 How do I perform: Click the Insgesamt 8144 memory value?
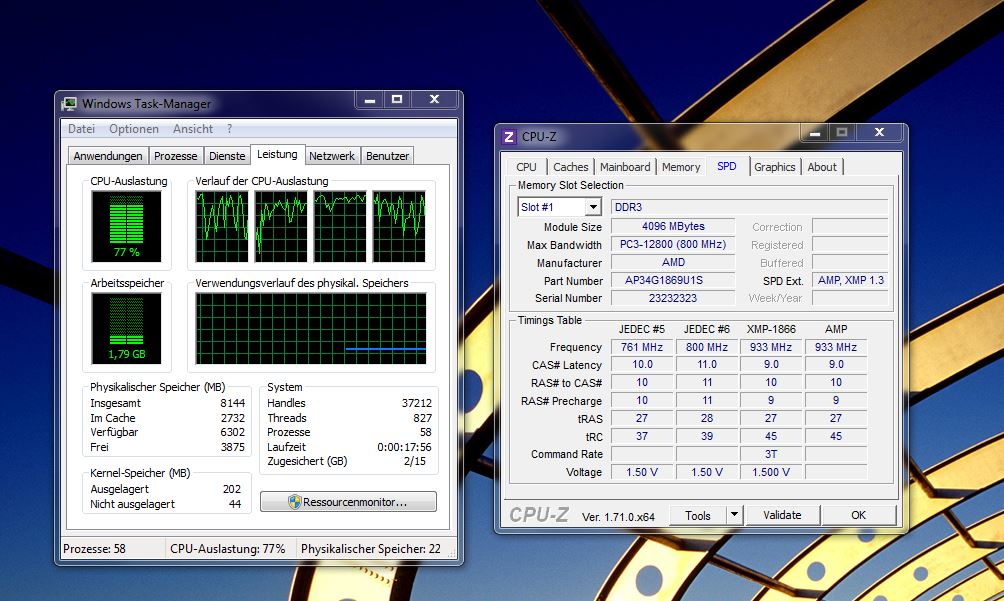(232, 403)
